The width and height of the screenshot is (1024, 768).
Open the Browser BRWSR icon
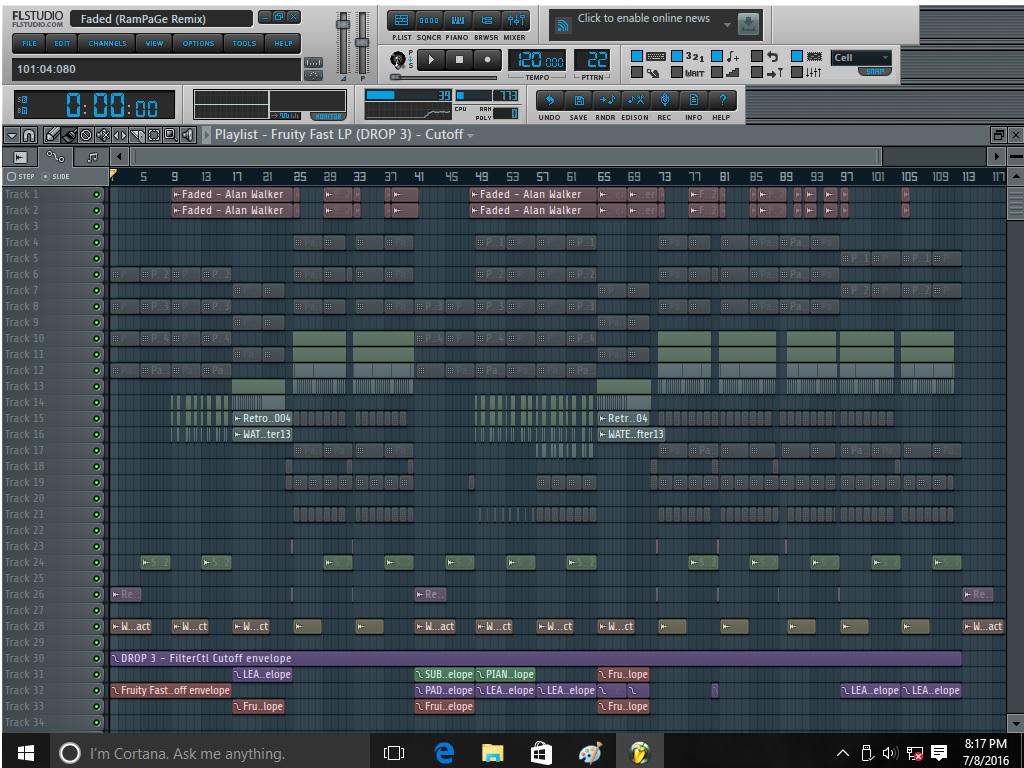pos(487,20)
